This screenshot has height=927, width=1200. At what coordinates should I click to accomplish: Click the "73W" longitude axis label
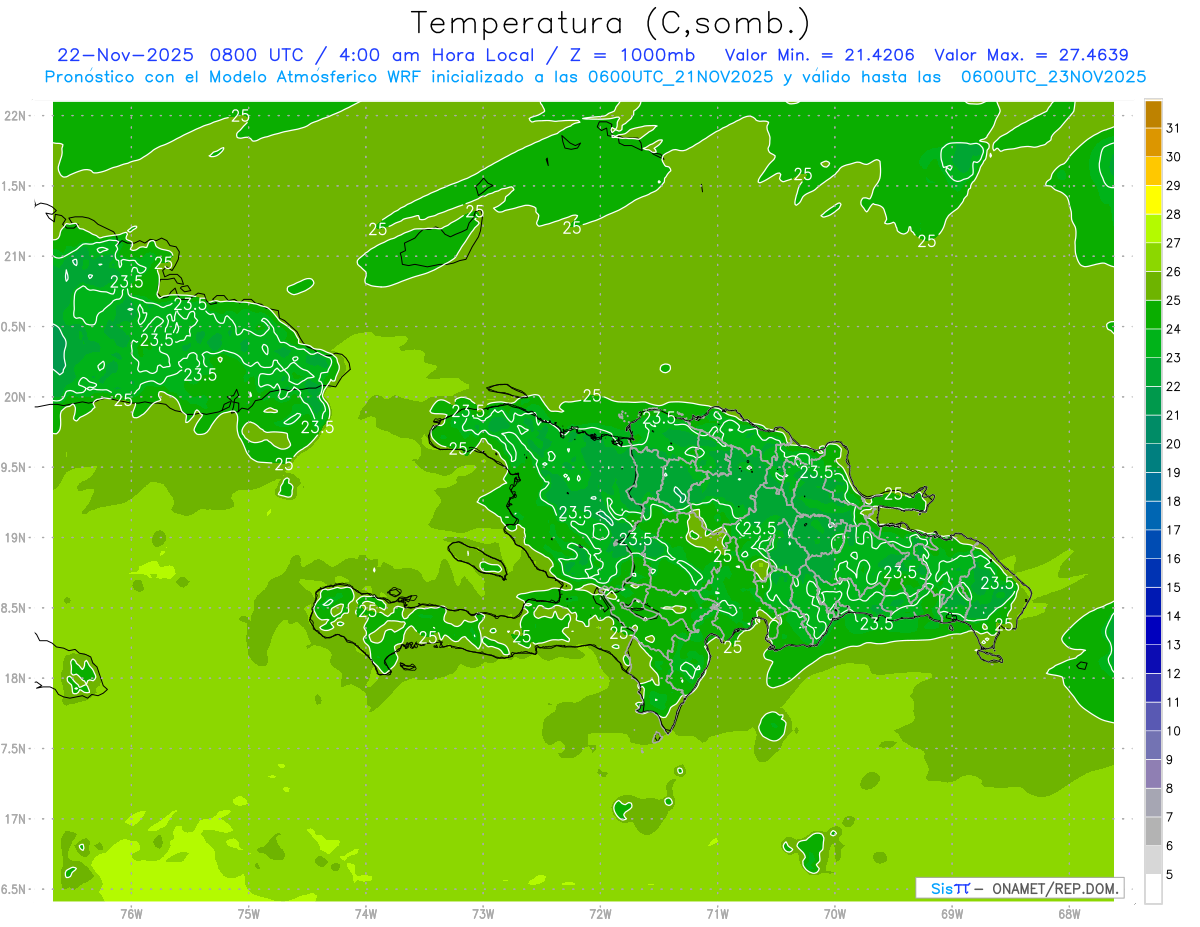tap(483, 913)
